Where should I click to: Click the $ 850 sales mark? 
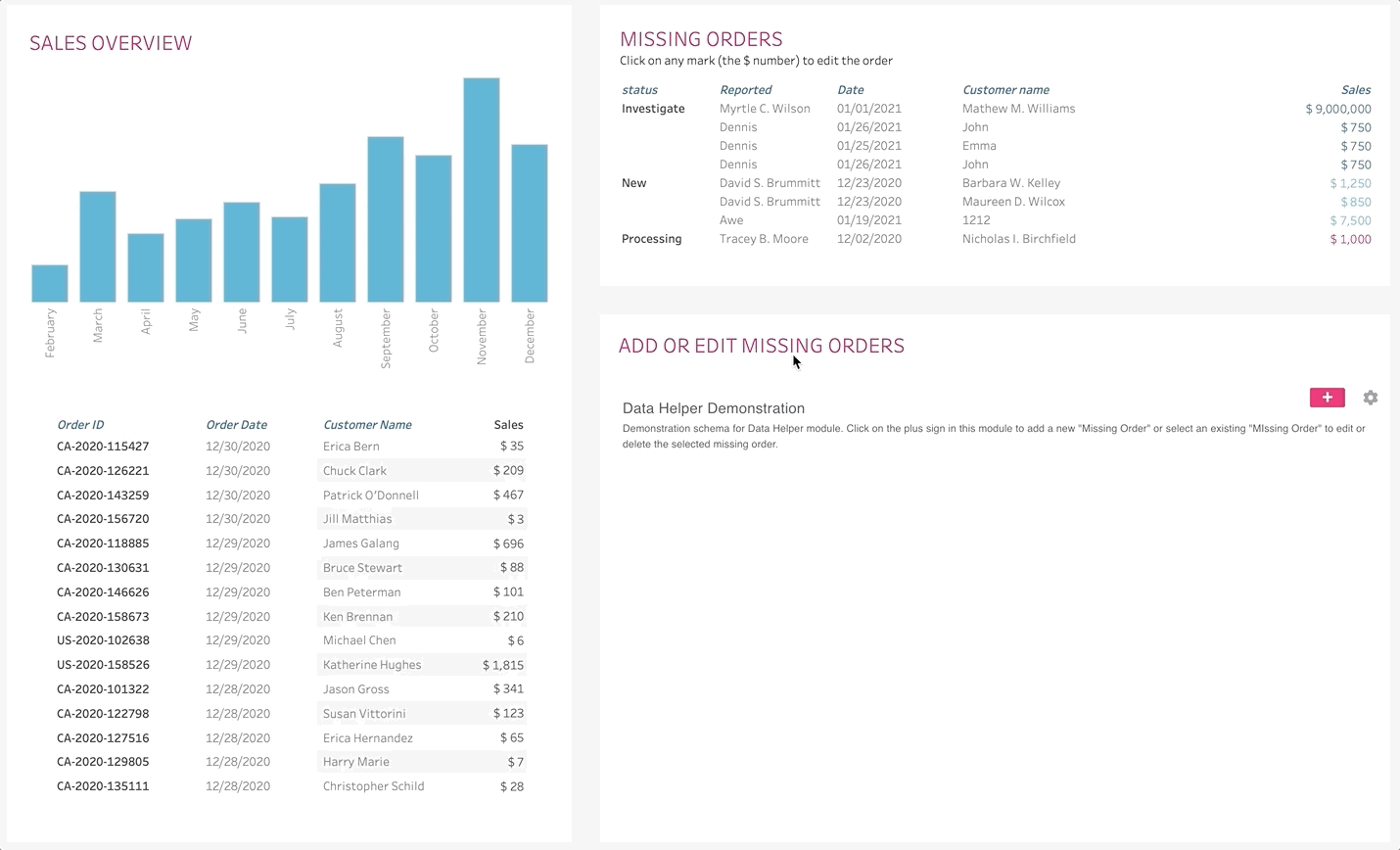[x=1355, y=202]
